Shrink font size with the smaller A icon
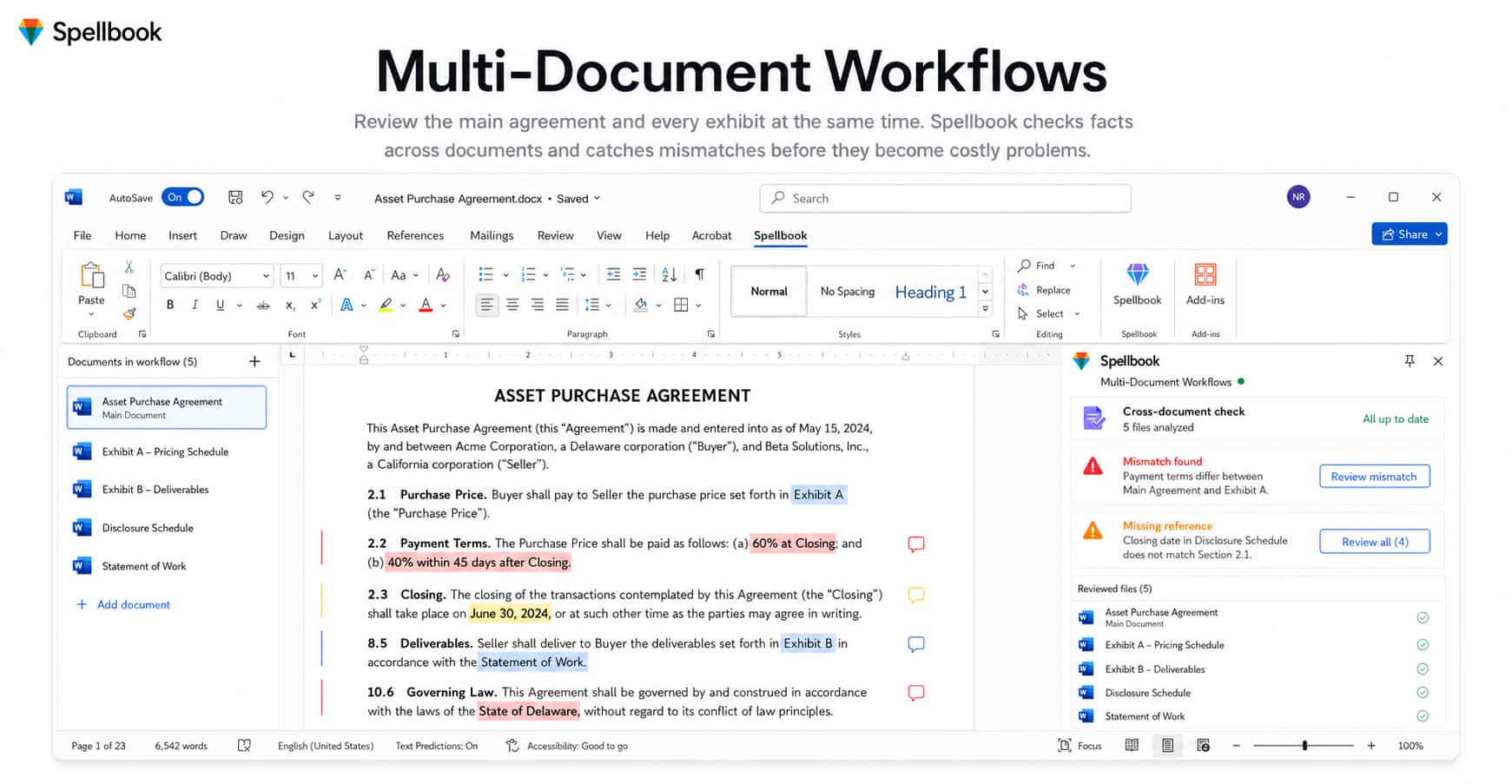This screenshot has width=1512, height=784. 369,275
